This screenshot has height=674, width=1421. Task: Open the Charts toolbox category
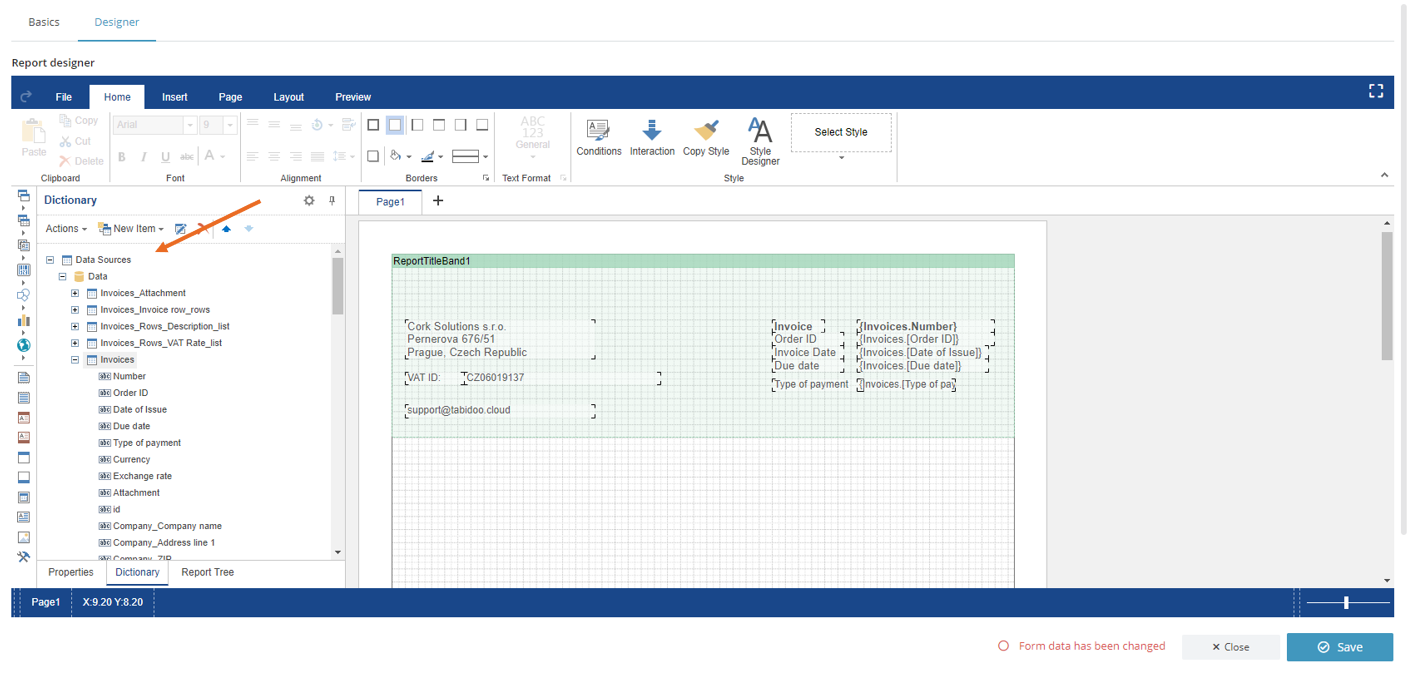click(24, 320)
